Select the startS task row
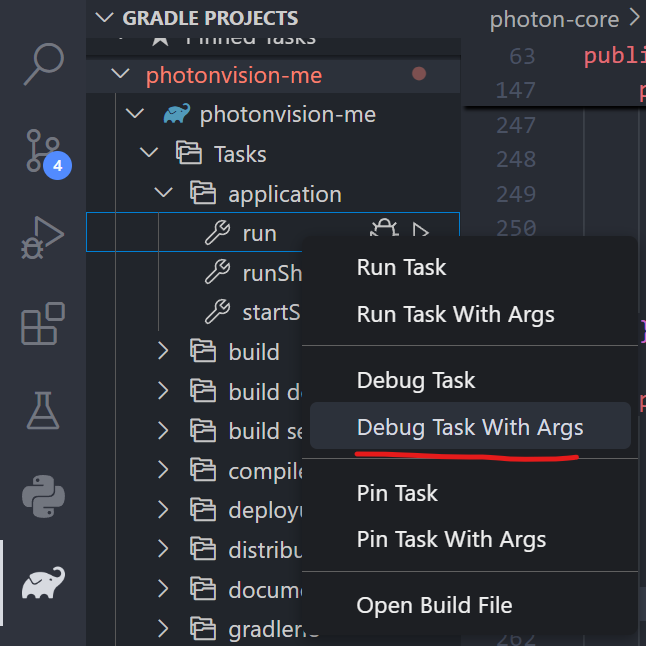The height and width of the screenshot is (646, 646). 194,311
